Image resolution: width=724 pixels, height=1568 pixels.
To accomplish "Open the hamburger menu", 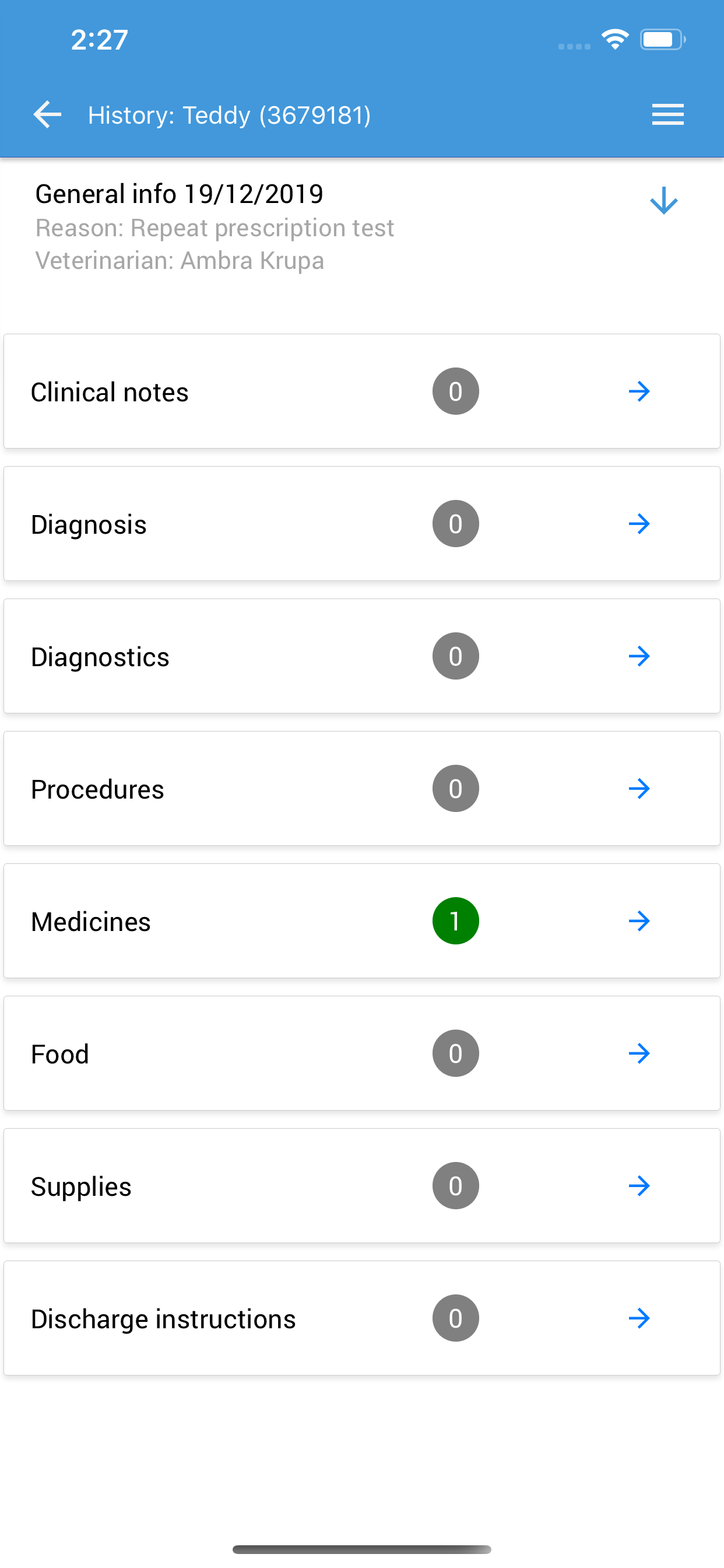I will [x=667, y=114].
